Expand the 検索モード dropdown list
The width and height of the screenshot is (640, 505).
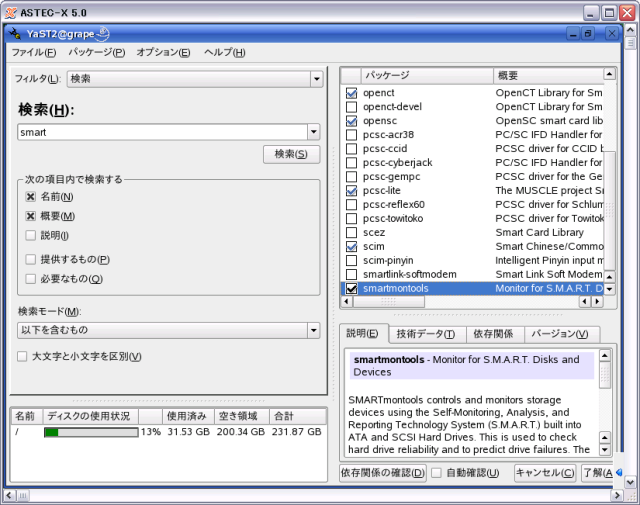[312, 330]
